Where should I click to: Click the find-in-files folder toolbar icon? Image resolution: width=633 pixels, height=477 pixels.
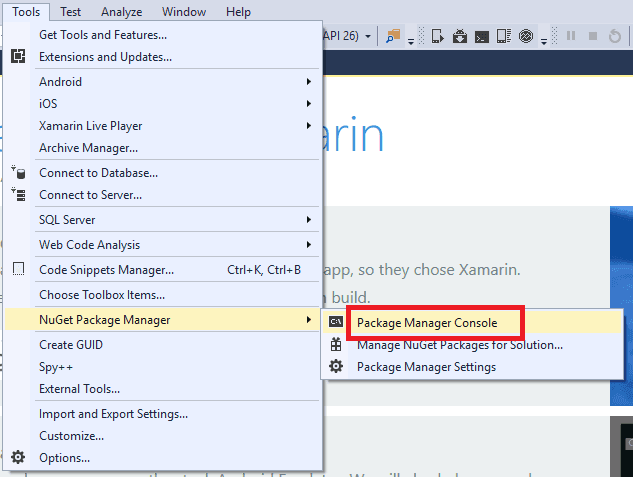[x=393, y=37]
